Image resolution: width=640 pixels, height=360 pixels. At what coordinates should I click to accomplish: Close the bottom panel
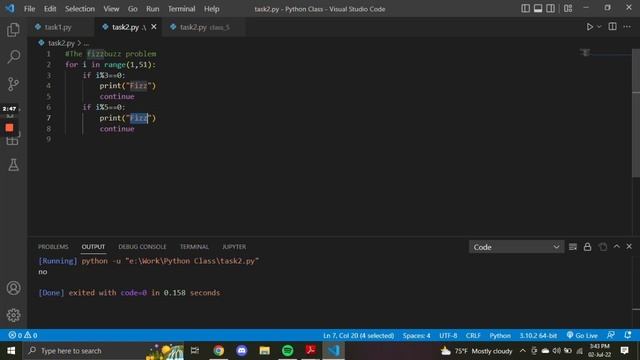coord(629,247)
